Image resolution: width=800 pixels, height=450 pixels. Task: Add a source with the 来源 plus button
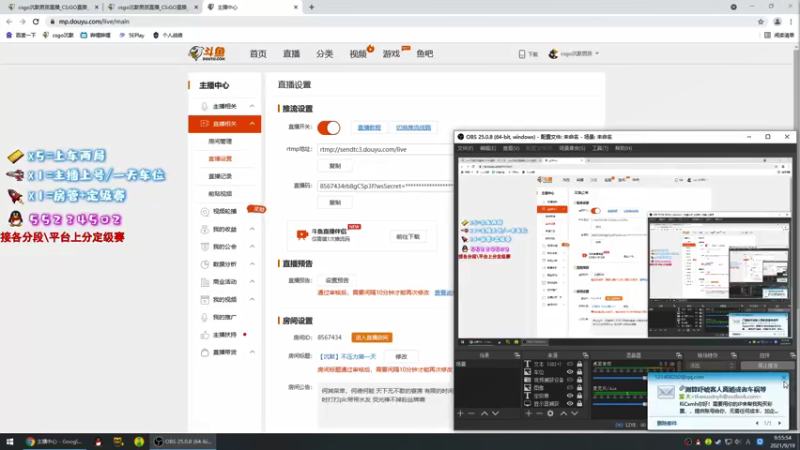pyautogui.click(x=528, y=413)
